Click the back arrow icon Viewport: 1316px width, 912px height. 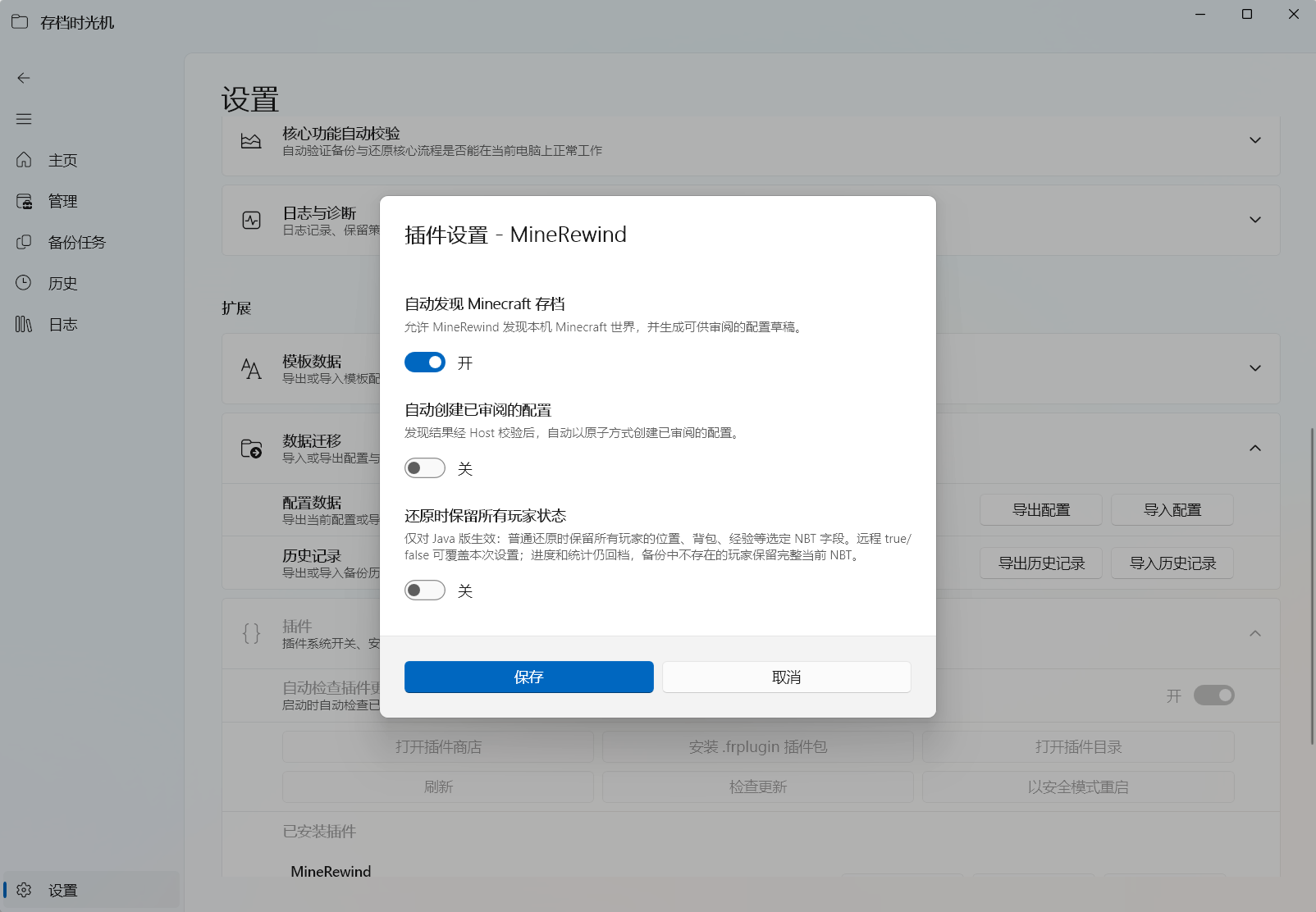(x=24, y=78)
